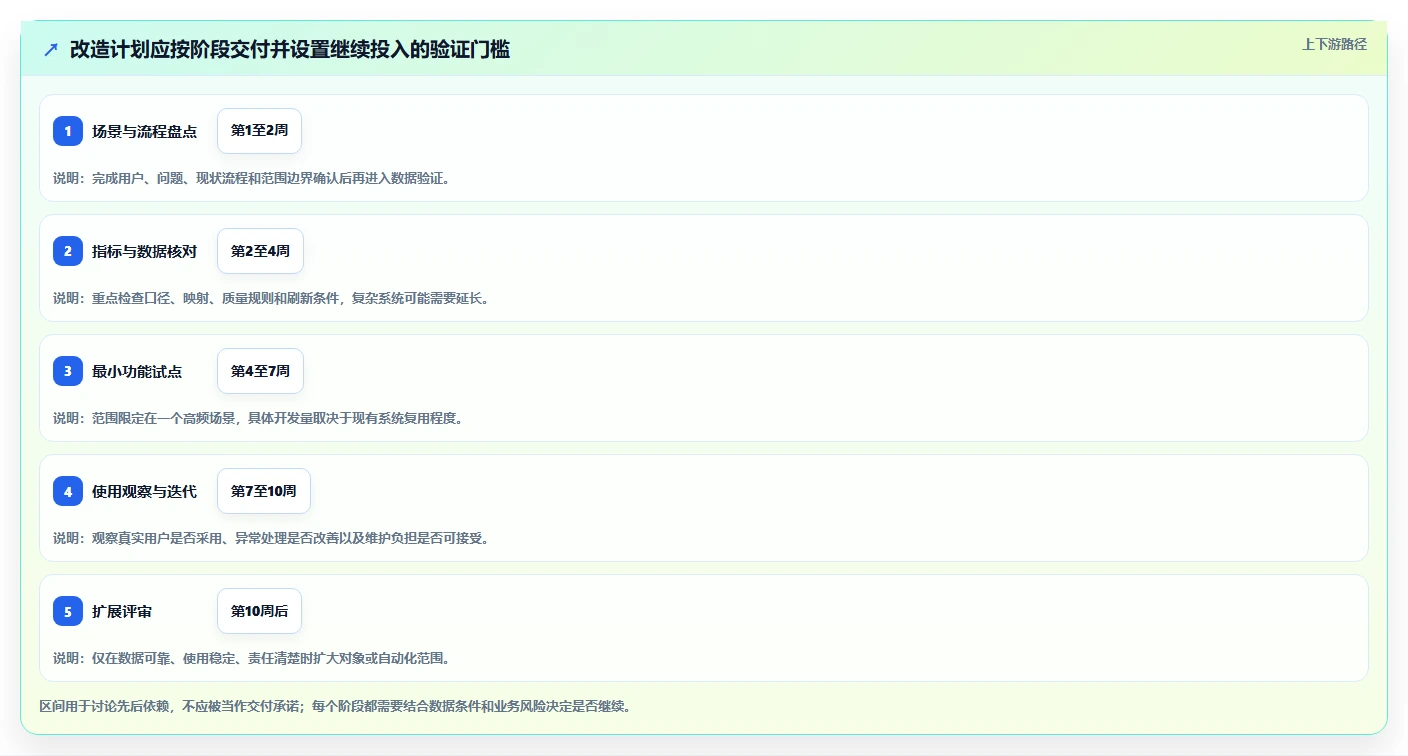
Task: Click the footer note starting 区间用于讨论先后依赖
Action: click(x=335, y=706)
